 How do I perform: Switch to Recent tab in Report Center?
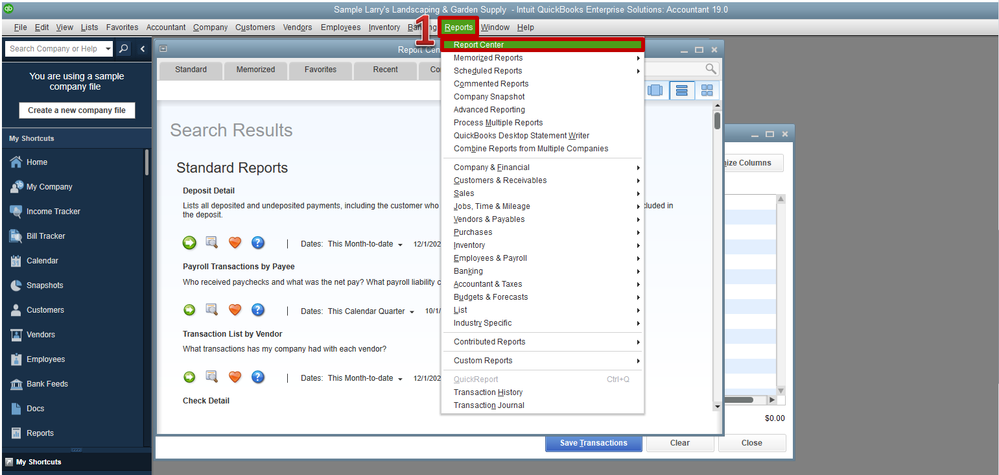(x=385, y=69)
